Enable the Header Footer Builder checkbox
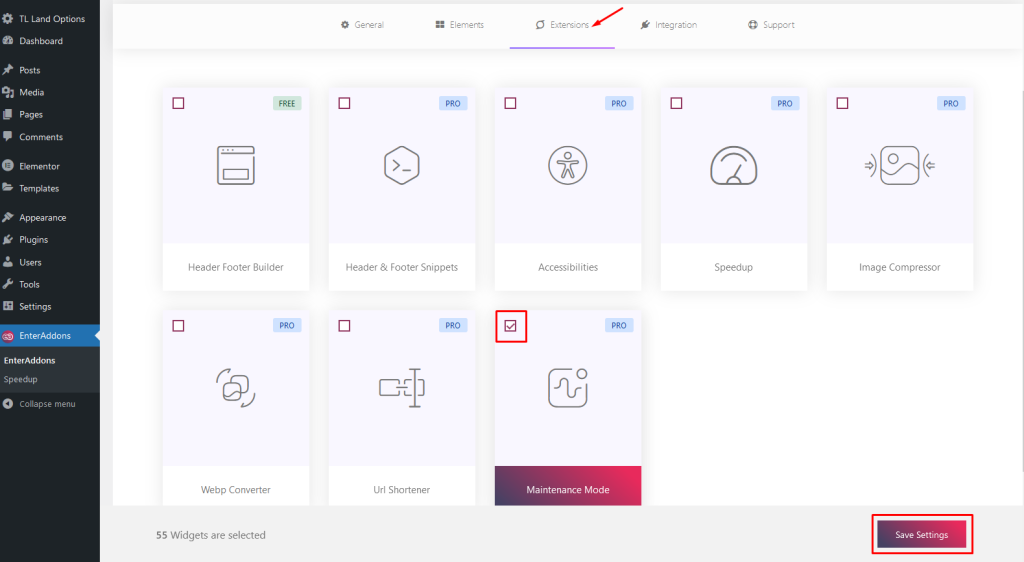Screen dimensions: 1024x562 (x=178, y=103)
